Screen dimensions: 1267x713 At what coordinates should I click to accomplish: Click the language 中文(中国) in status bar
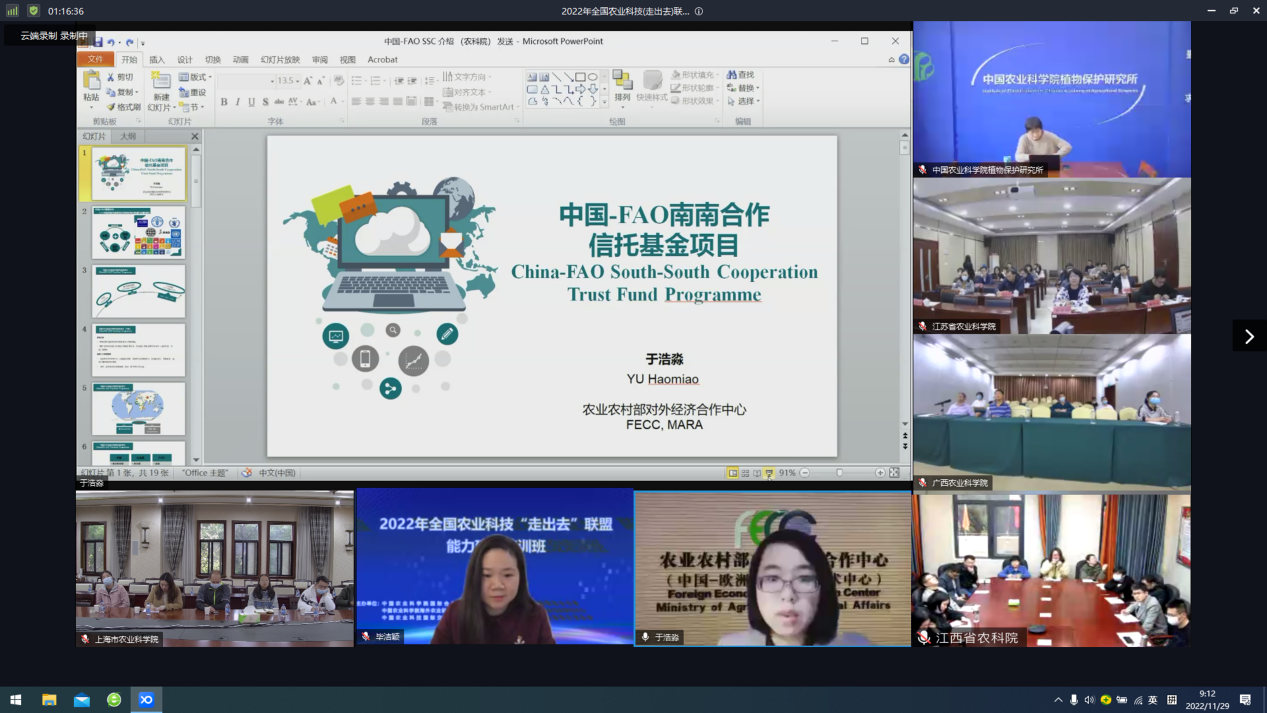(277, 473)
